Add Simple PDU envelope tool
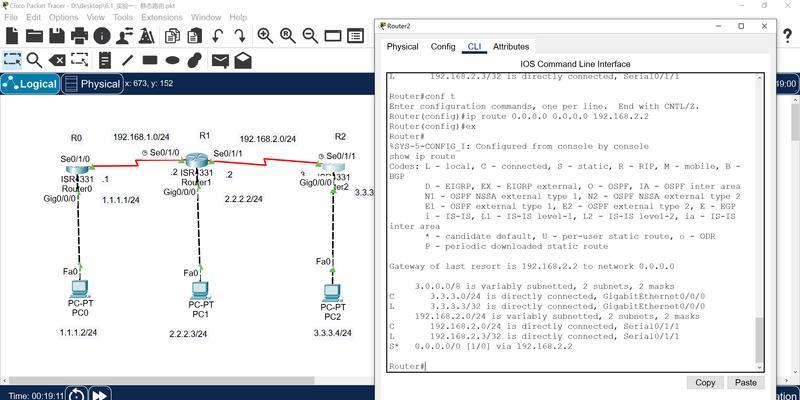This screenshot has height=400, width=800. pyautogui.click(x=220, y=61)
